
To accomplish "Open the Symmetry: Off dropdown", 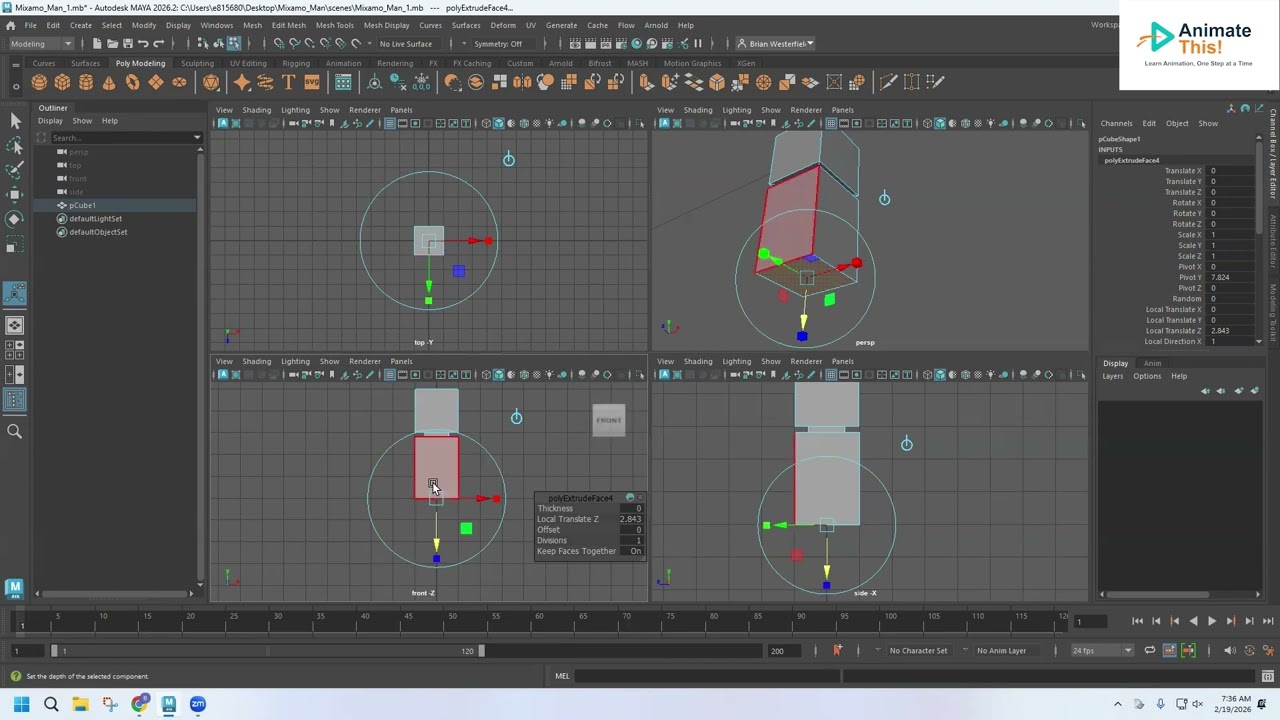I will pos(498,44).
